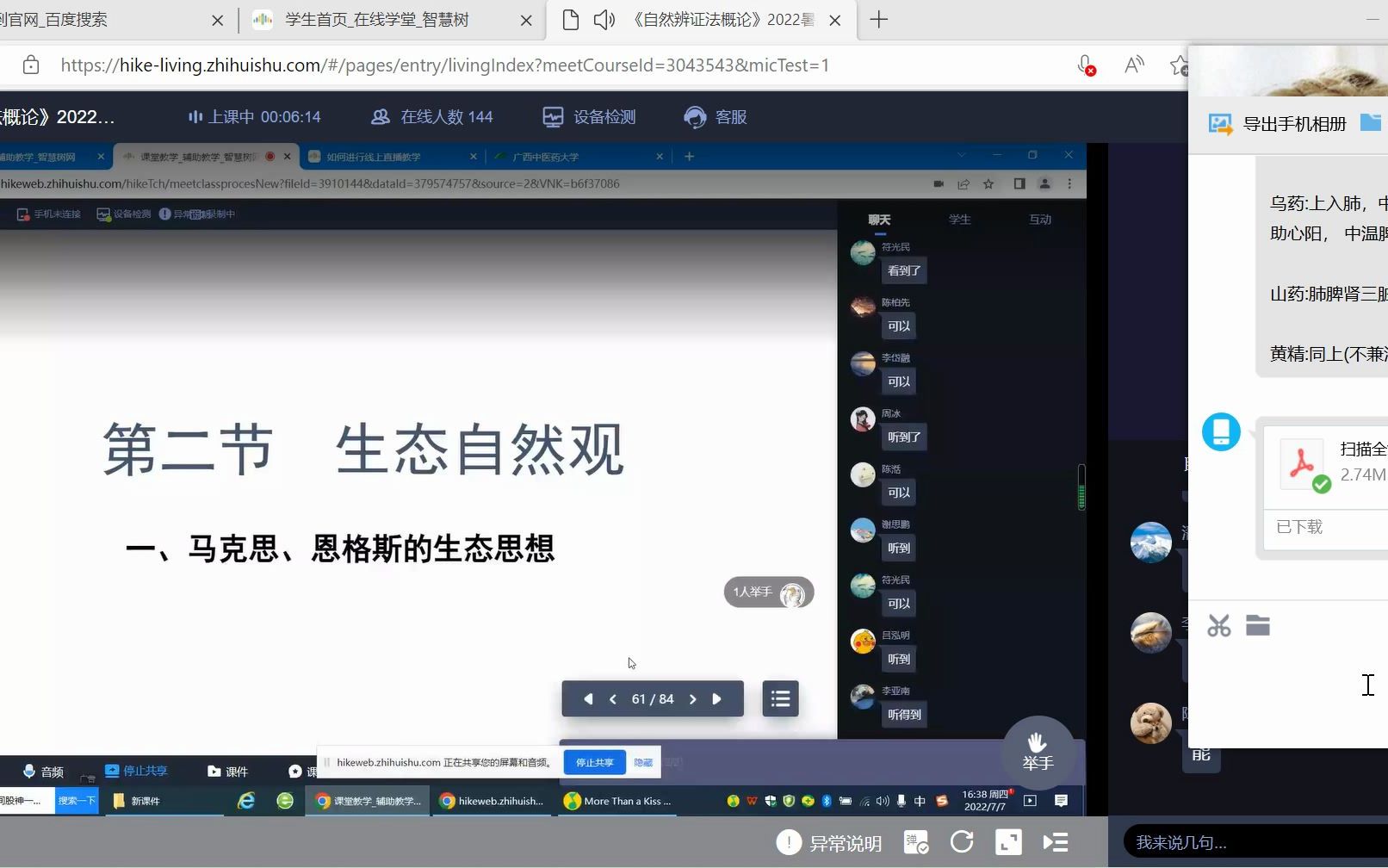This screenshot has width=1388, height=868.
Task: Click the mountain avatar in the live chat
Action: [1150, 542]
